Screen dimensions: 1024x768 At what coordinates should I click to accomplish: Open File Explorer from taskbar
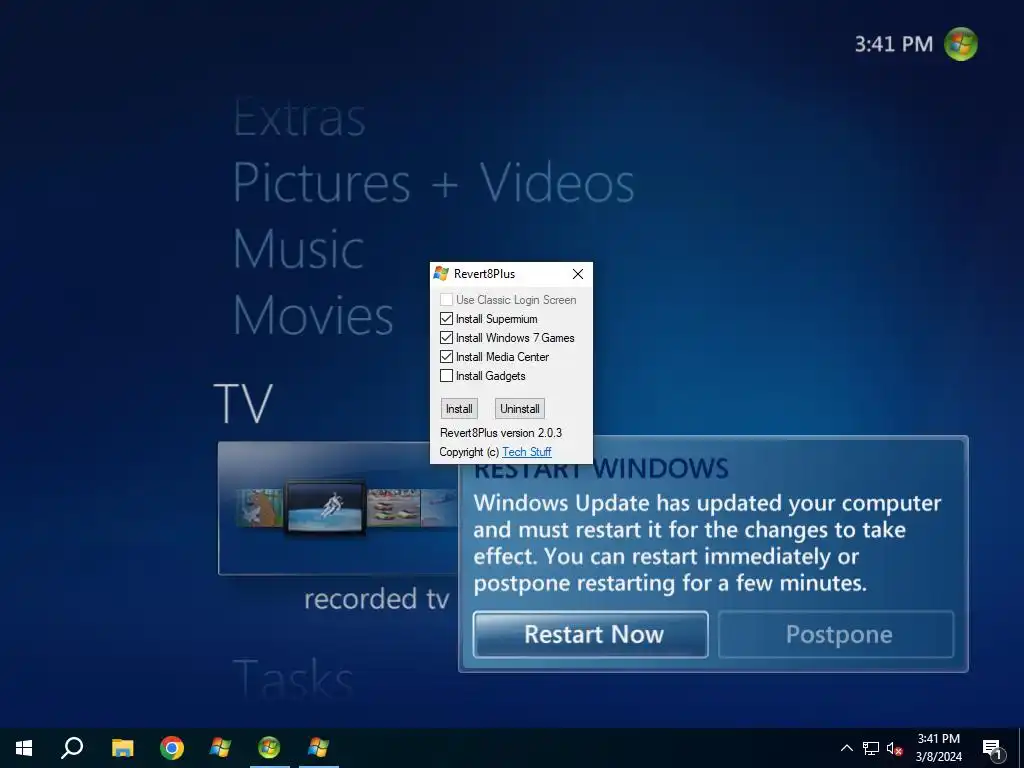tap(122, 748)
